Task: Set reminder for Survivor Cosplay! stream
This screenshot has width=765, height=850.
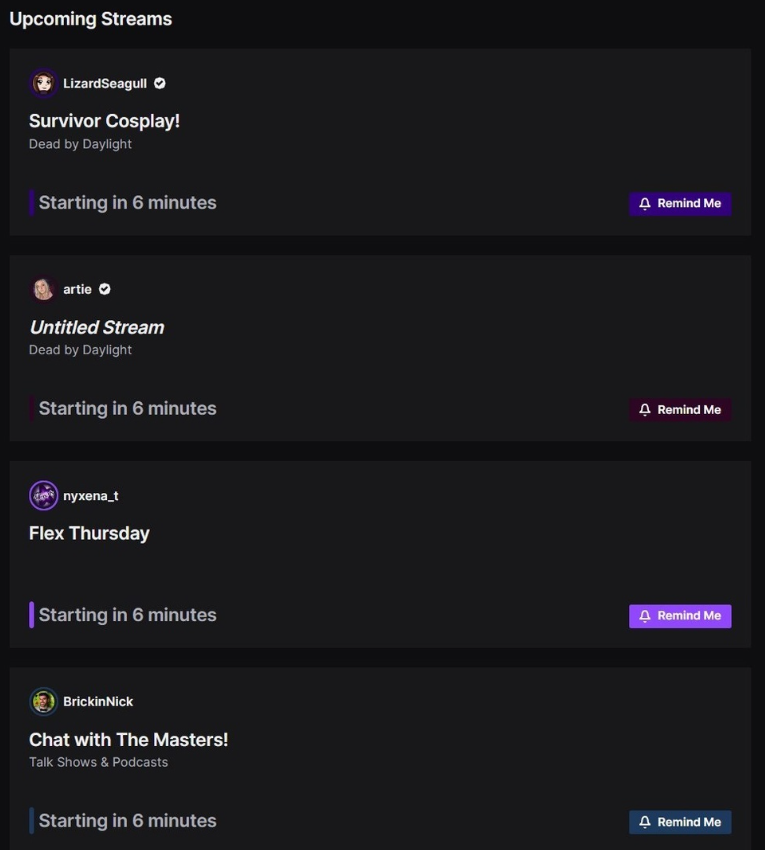Action: (680, 204)
